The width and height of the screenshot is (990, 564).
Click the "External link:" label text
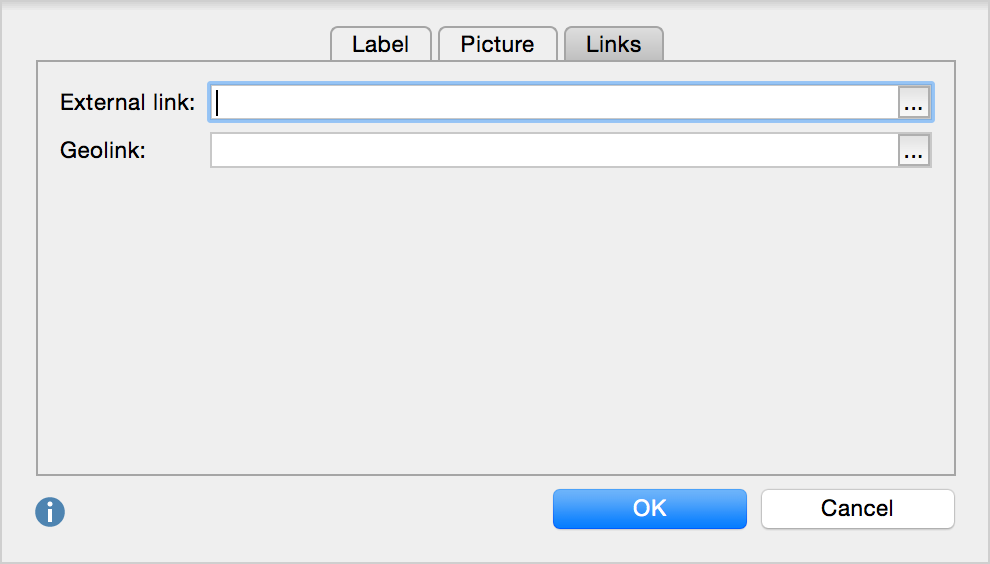tap(127, 102)
